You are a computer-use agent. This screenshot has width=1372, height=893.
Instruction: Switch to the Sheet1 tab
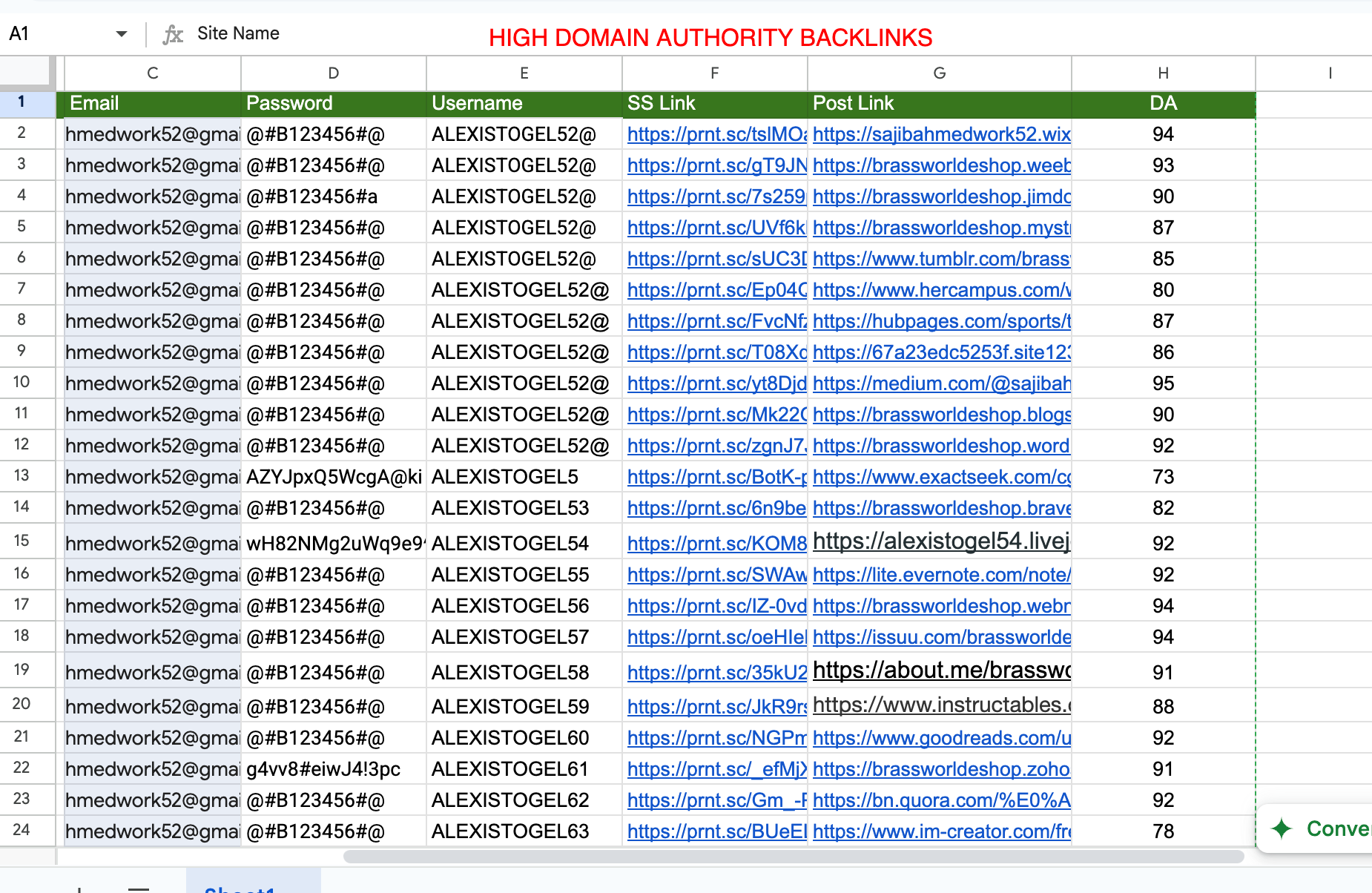tap(241, 888)
